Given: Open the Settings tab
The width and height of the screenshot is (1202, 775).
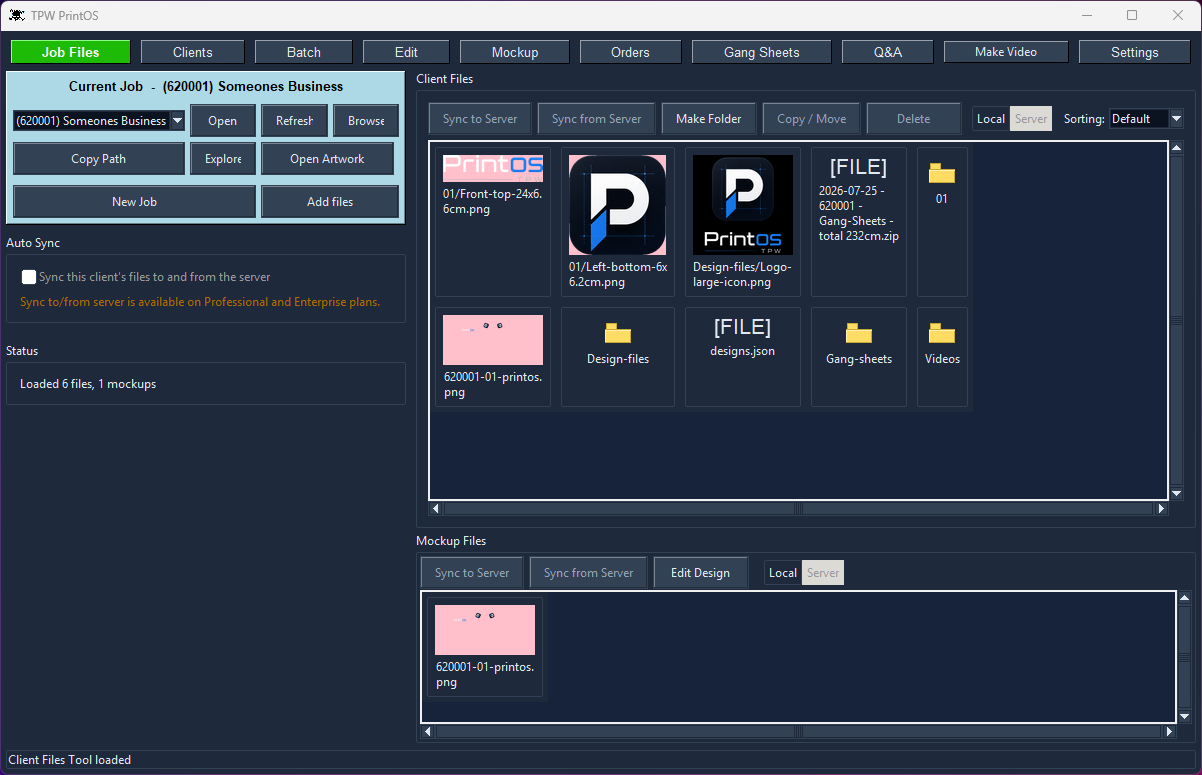Looking at the screenshot, I should tap(1135, 52).
